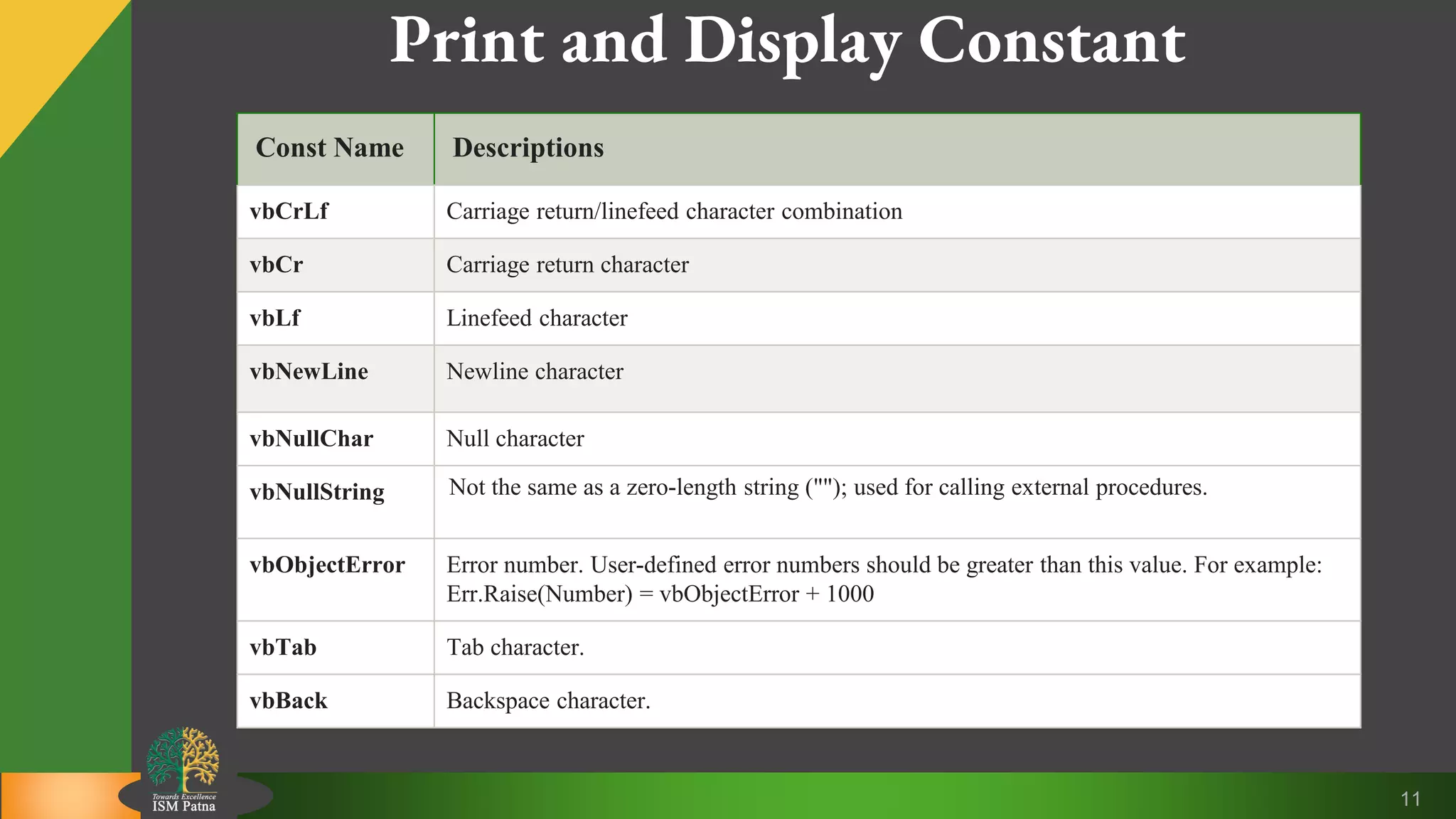Click the 'vbLf' constant cell

(x=336, y=318)
